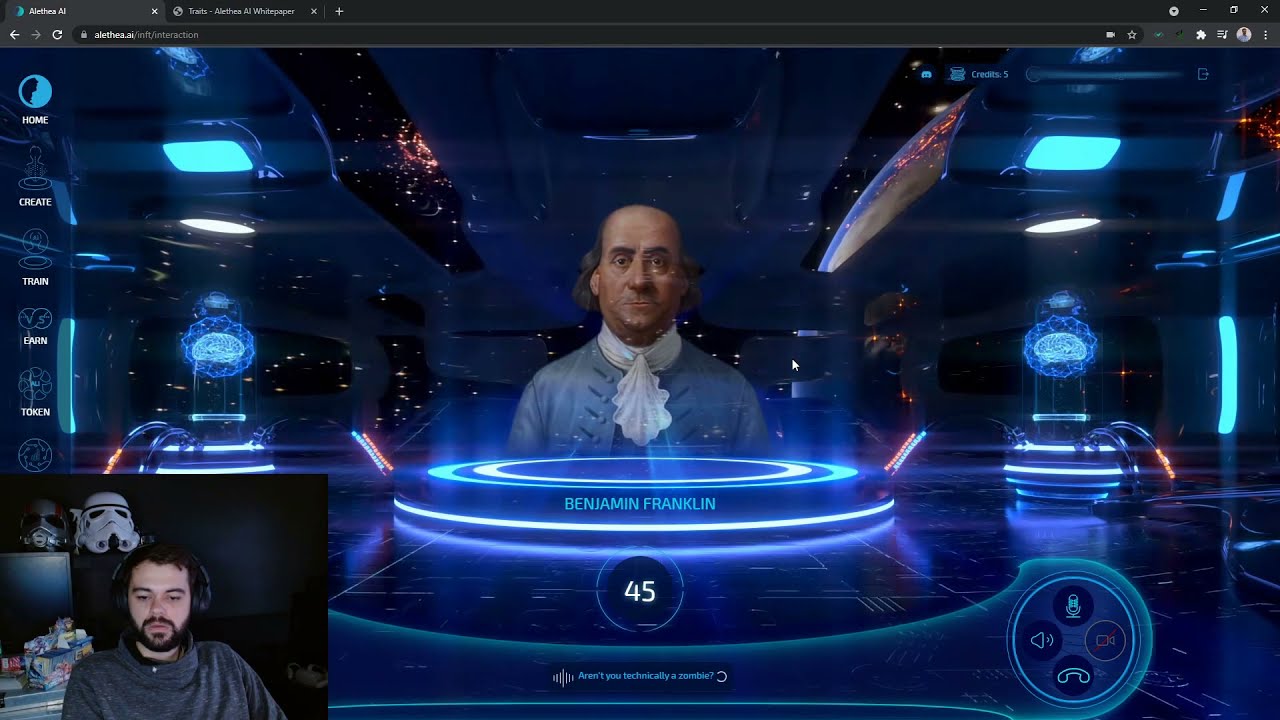Open the TOKEN section icon
The width and height of the screenshot is (1280, 720).
coord(35,384)
